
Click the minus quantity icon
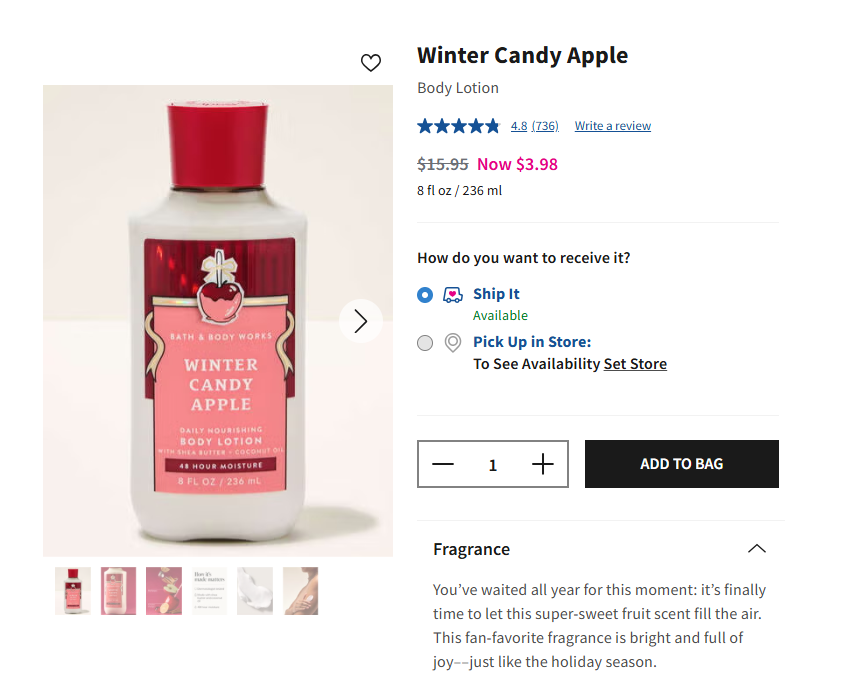pyautogui.click(x=443, y=464)
